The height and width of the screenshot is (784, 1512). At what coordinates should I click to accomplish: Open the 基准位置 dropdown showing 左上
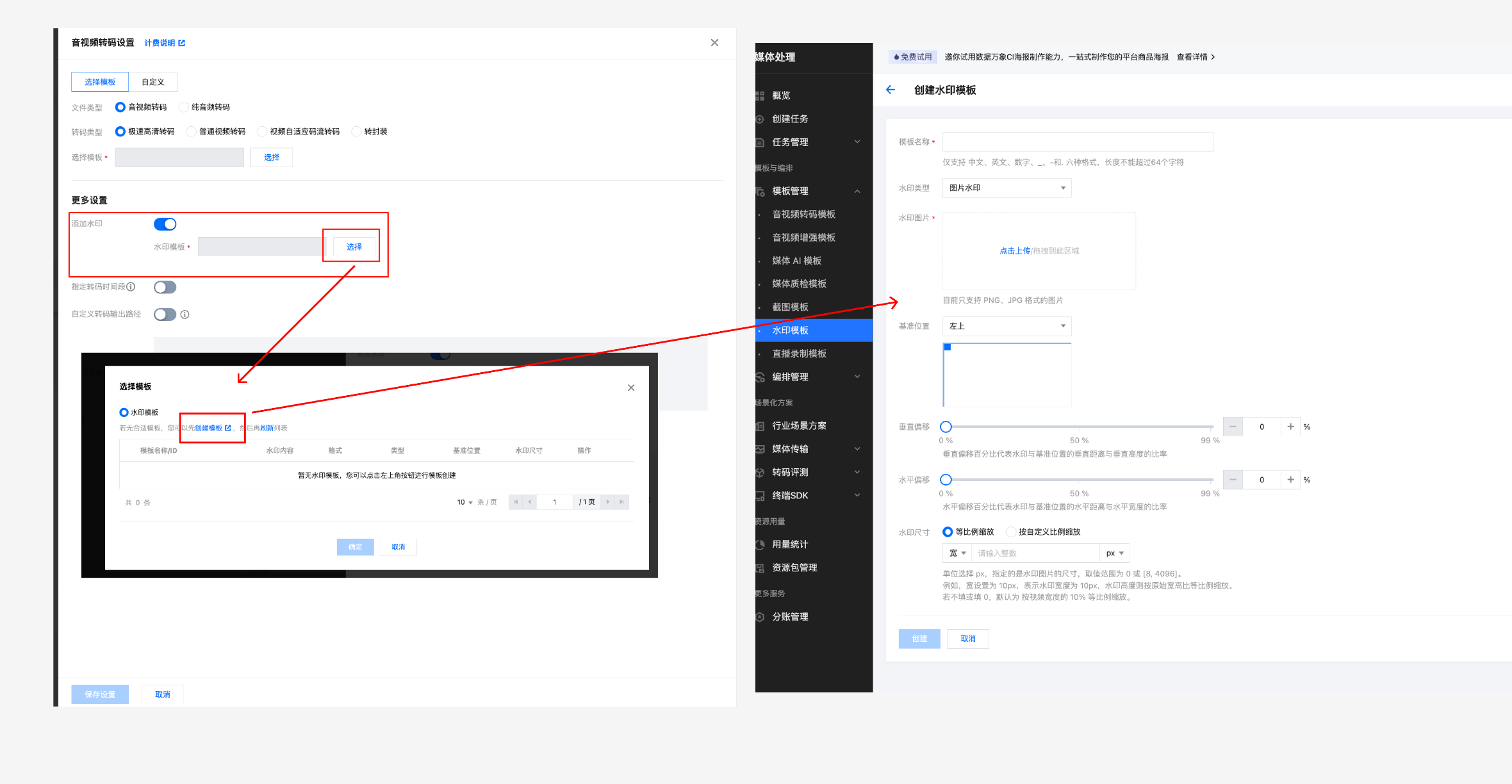click(x=1007, y=326)
